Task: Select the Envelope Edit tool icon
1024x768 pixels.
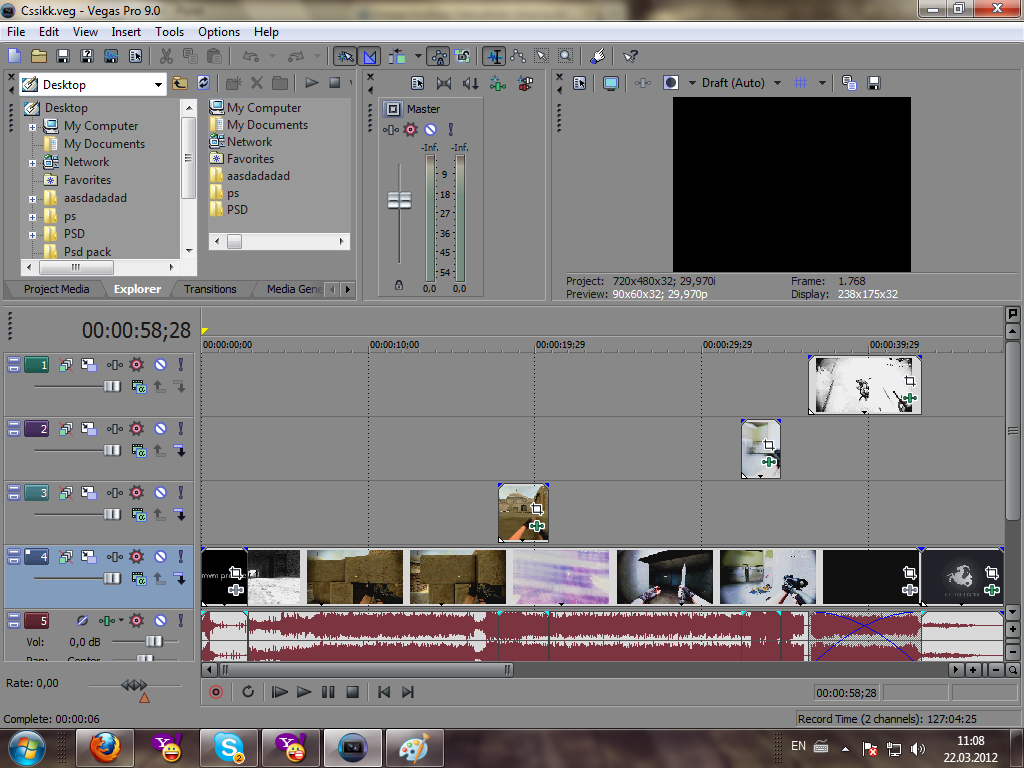Action: (519, 56)
